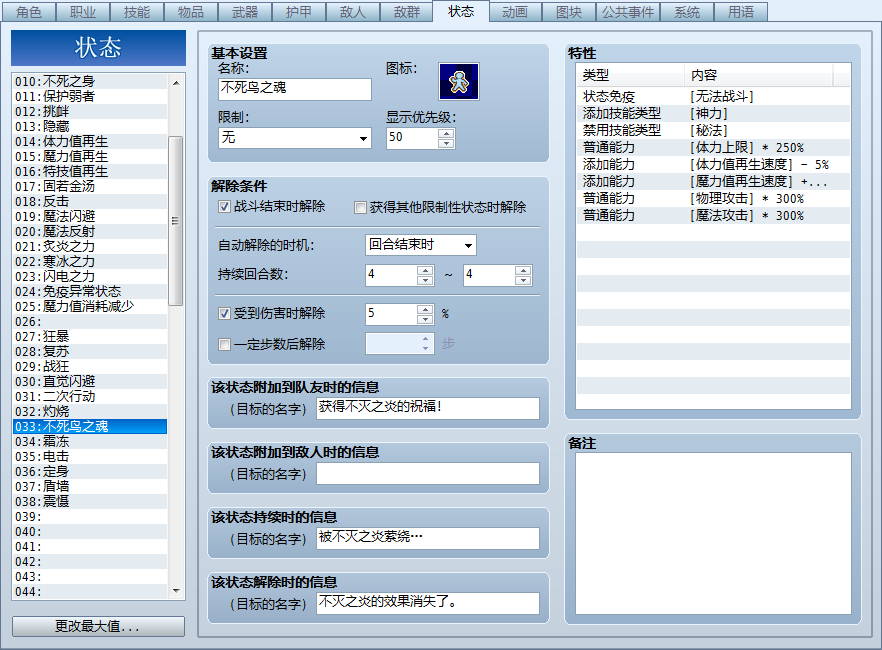Select the 状态免疫 [无法战斗] trait row
Viewport: 882px width, 650px height.
(713, 97)
